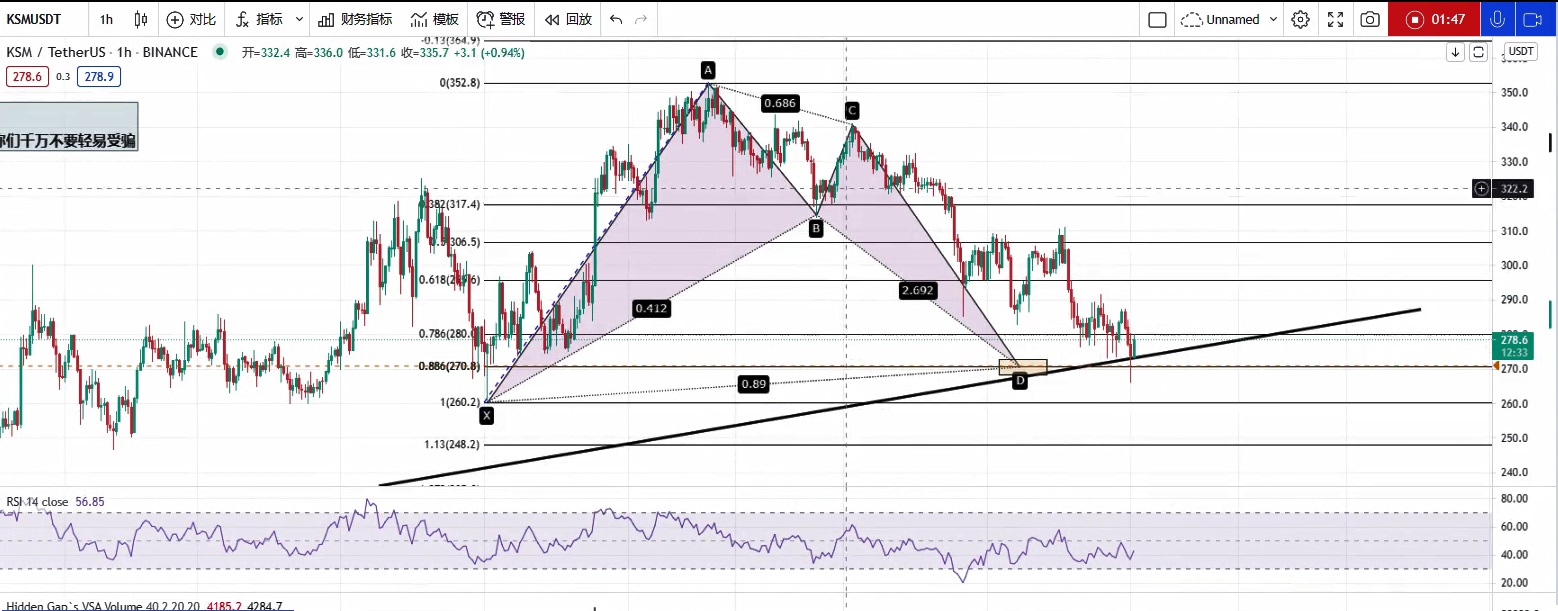
Task: Click the green market status dot
Action: point(220,52)
